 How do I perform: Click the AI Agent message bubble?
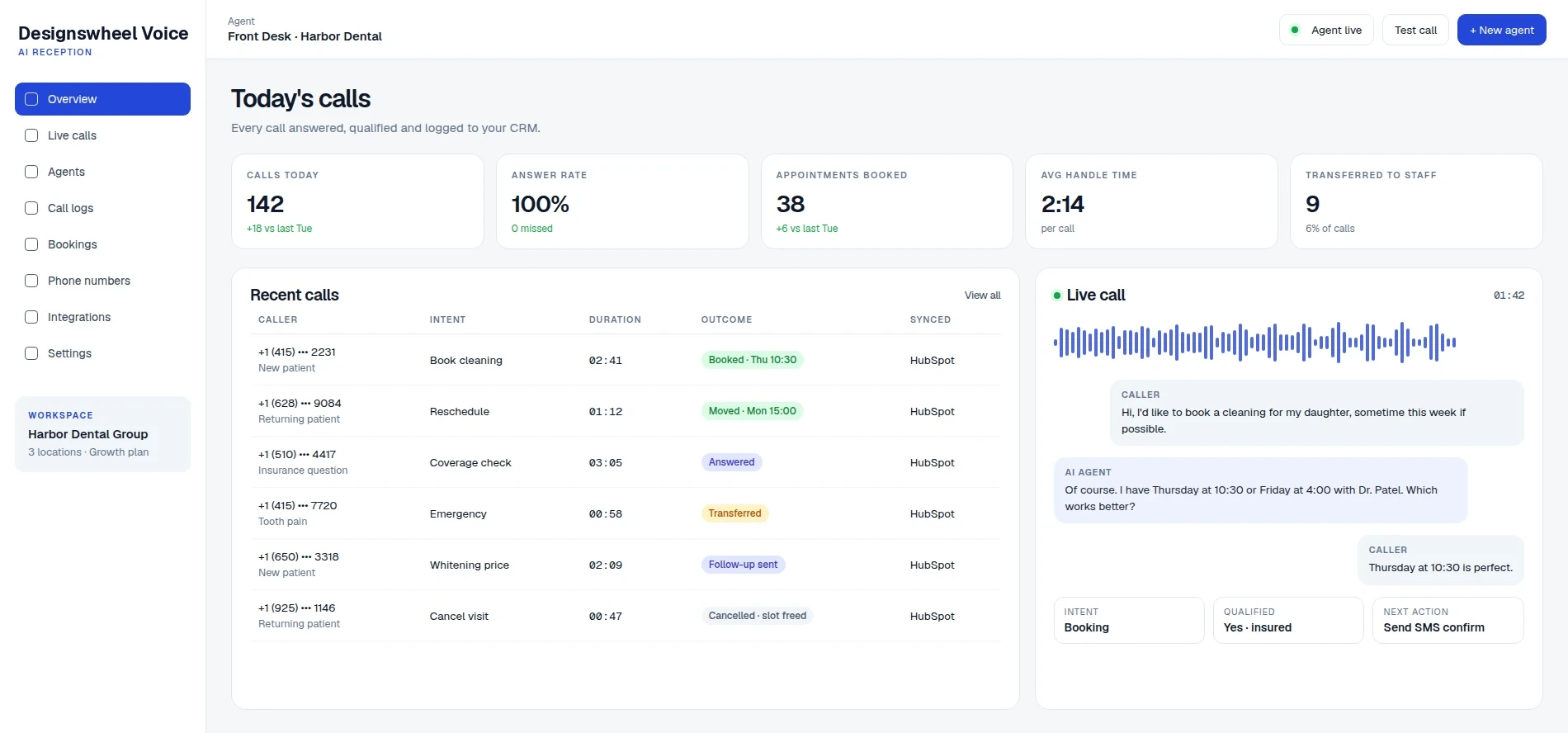[1260, 490]
